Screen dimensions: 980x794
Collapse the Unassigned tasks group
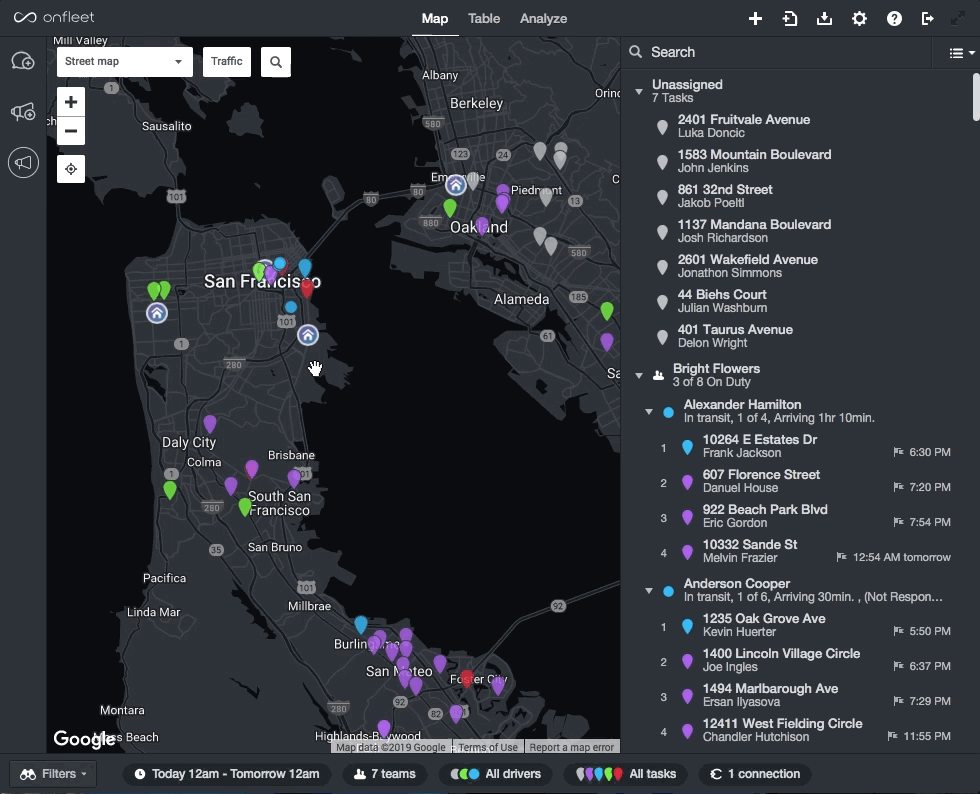[639, 91]
